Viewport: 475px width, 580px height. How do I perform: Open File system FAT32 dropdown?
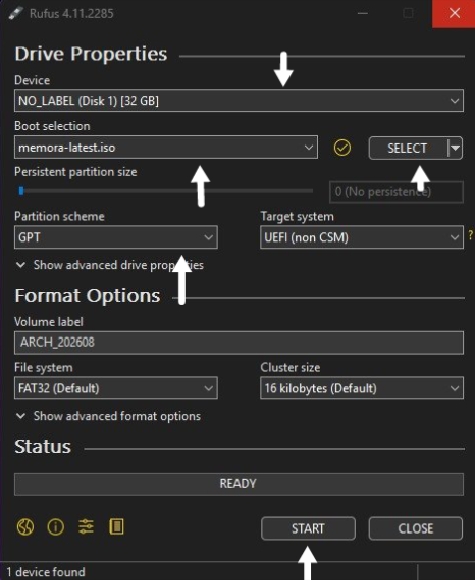pyautogui.click(x=116, y=388)
